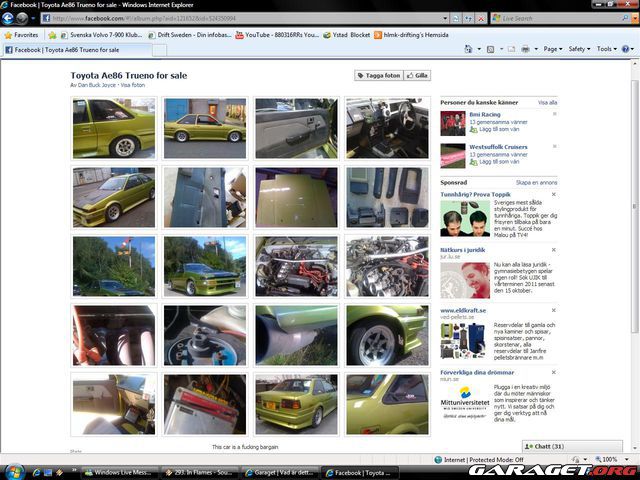
Task: Close the Nätkurs i juridik ad
Action: pos(554,250)
